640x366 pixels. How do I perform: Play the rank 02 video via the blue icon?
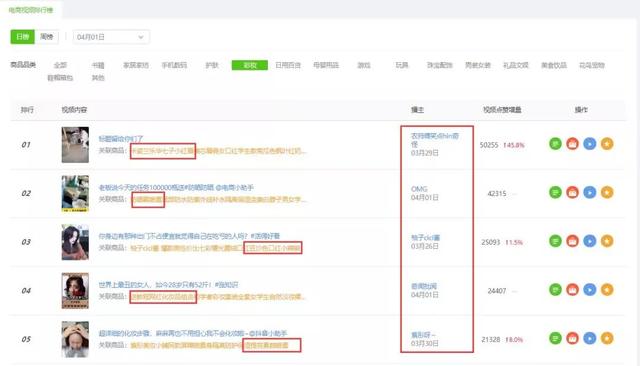[x=589, y=192]
